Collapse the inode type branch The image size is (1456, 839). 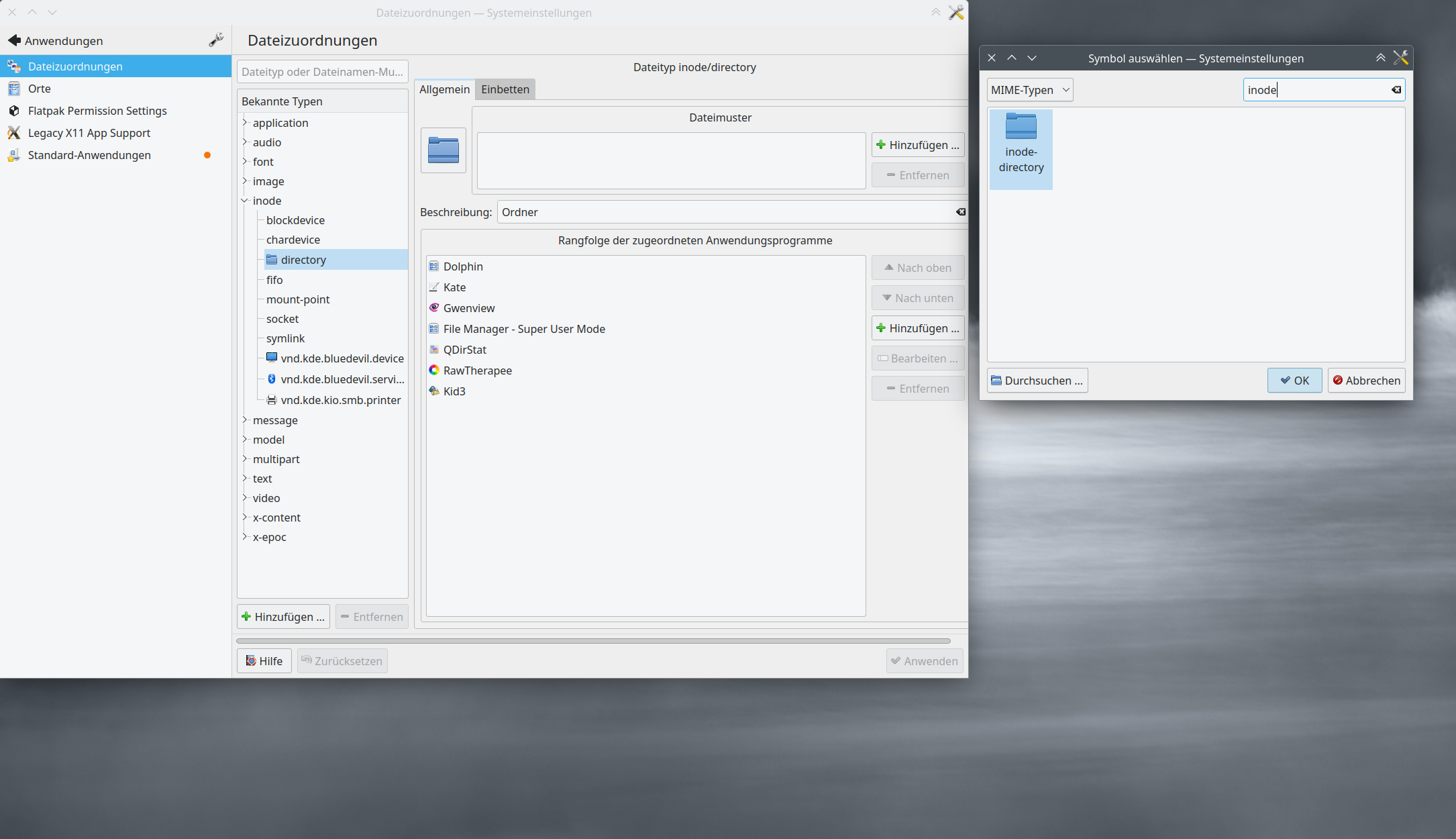[245, 200]
